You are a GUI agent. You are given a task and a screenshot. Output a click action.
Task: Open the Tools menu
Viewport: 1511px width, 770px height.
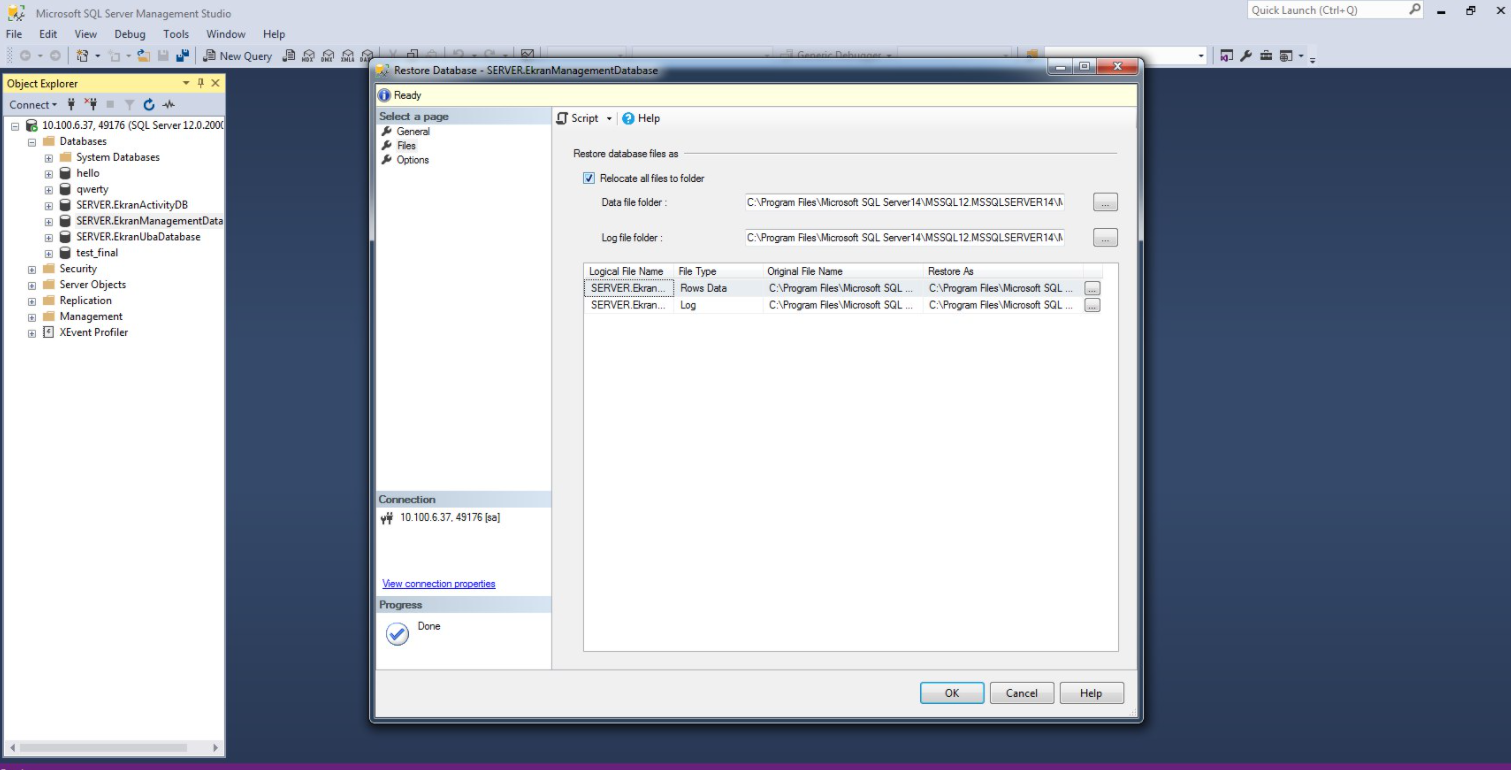pos(176,34)
